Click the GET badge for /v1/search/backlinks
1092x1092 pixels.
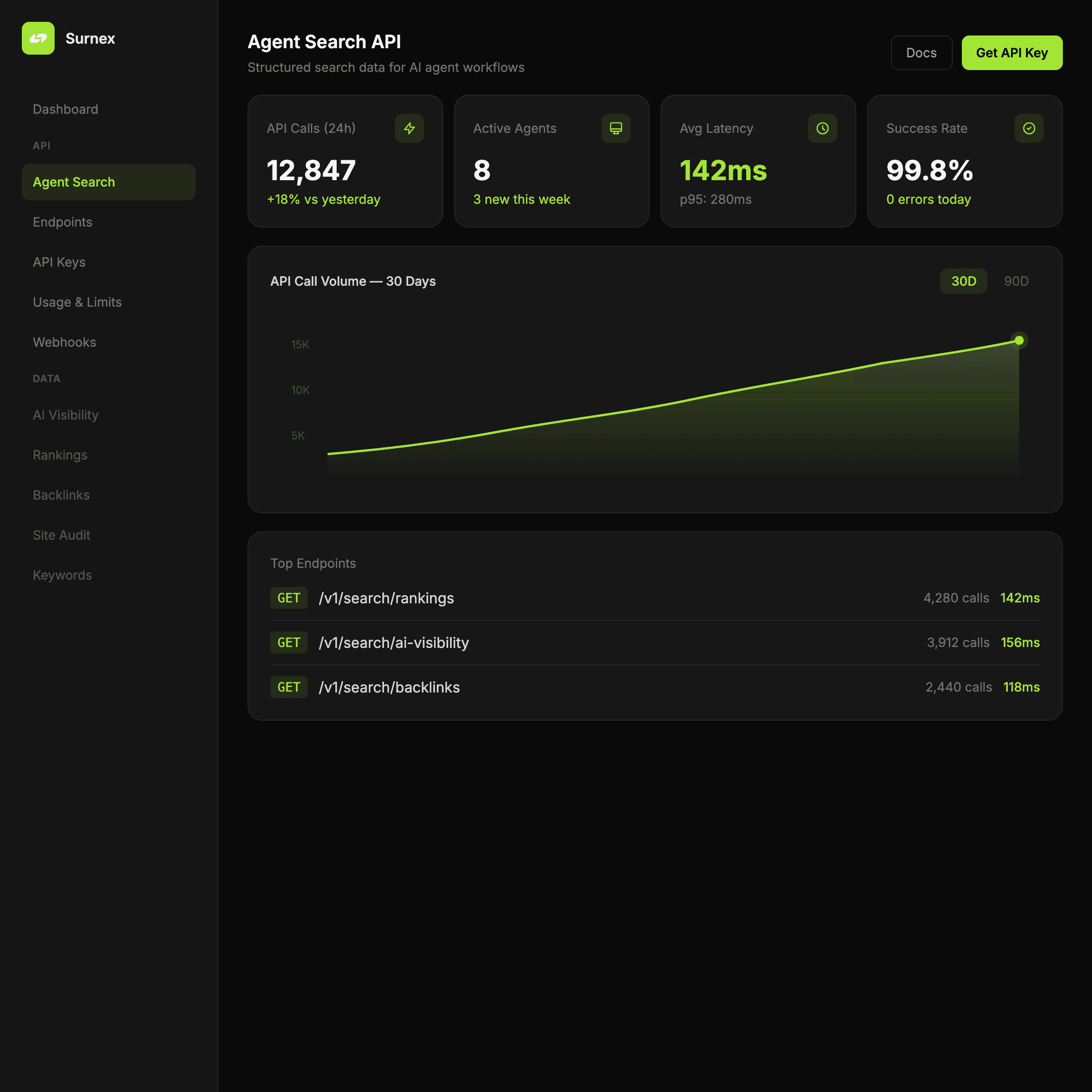(x=288, y=688)
